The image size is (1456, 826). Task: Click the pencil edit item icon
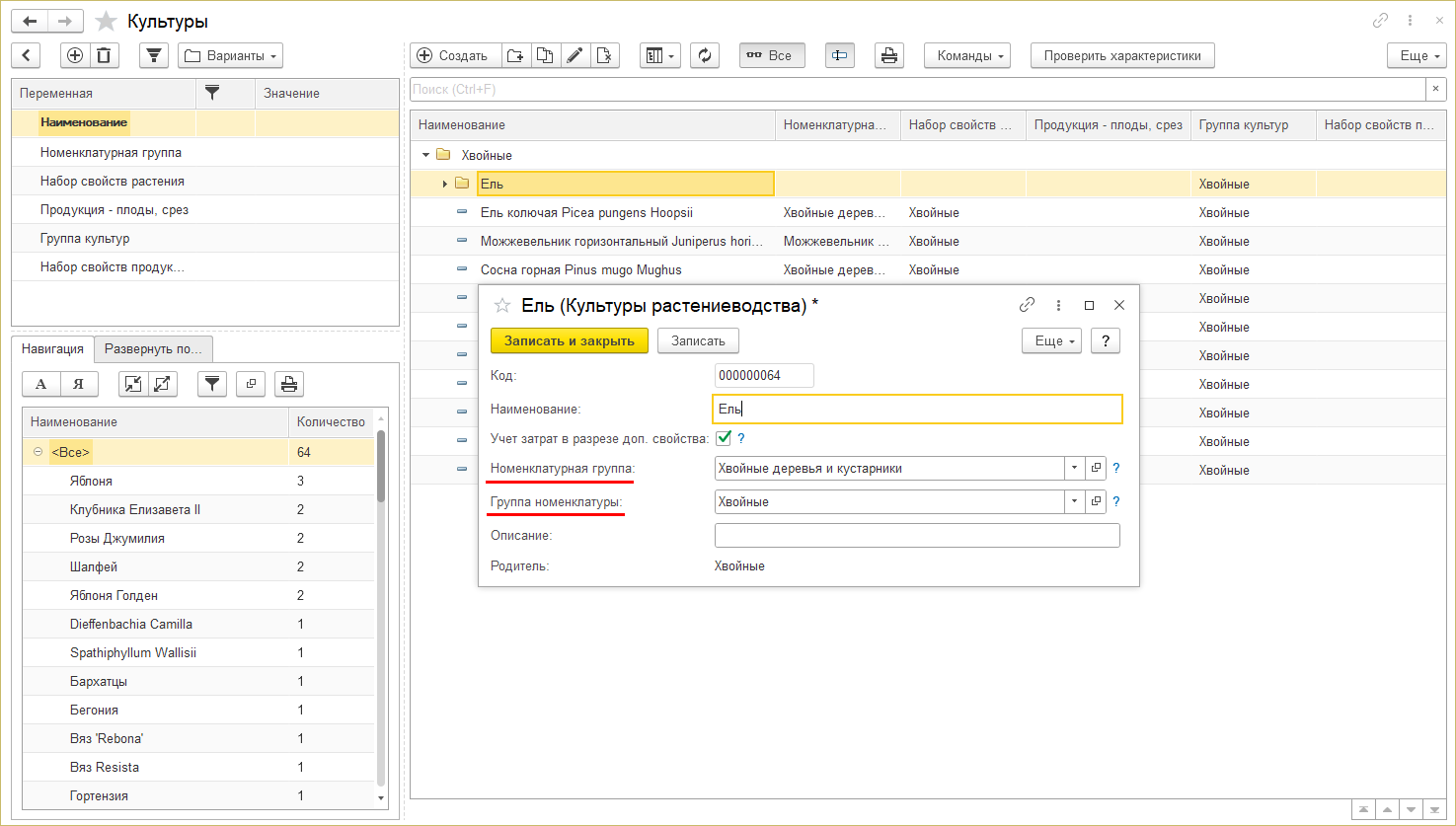[575, 56]
